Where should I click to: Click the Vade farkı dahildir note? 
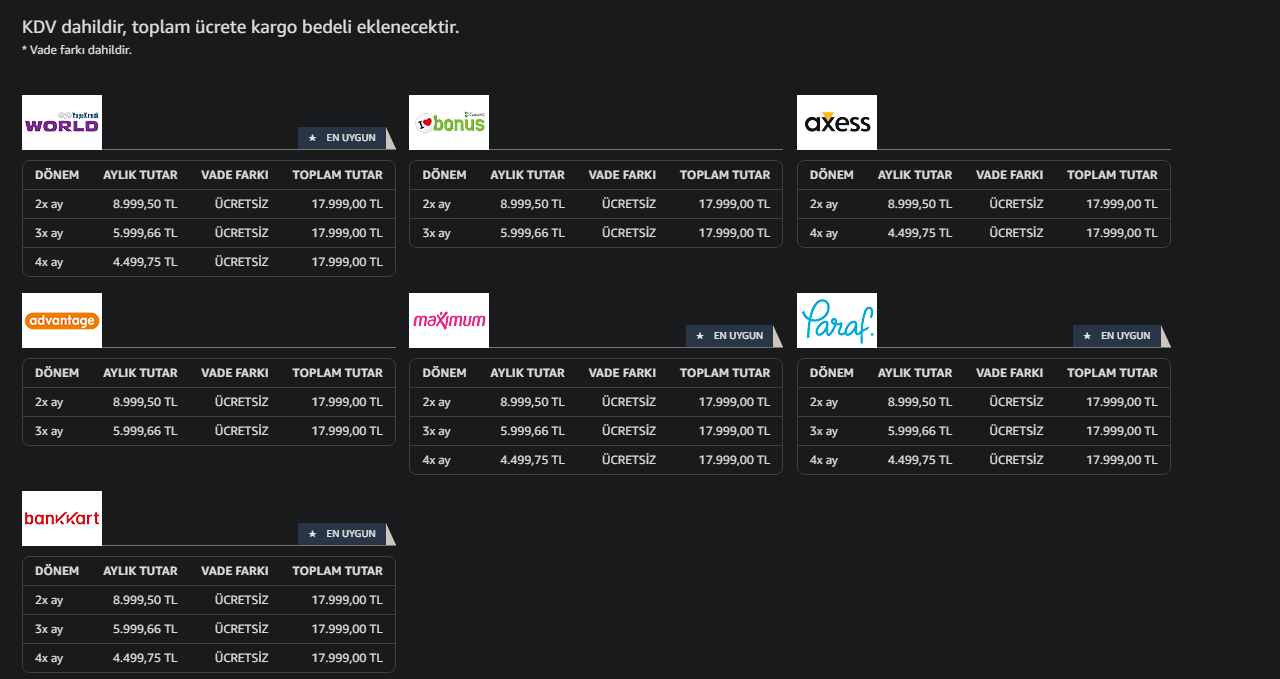pos(77,50)
